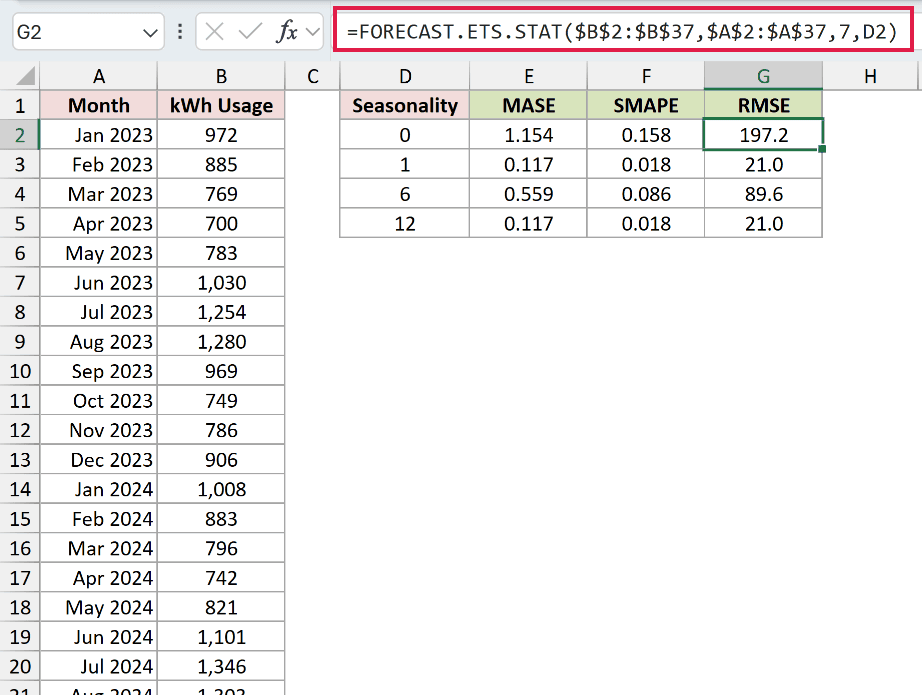Open the Name Box dropdown arrow
The image size is (922, 695).
pos(151,33)
